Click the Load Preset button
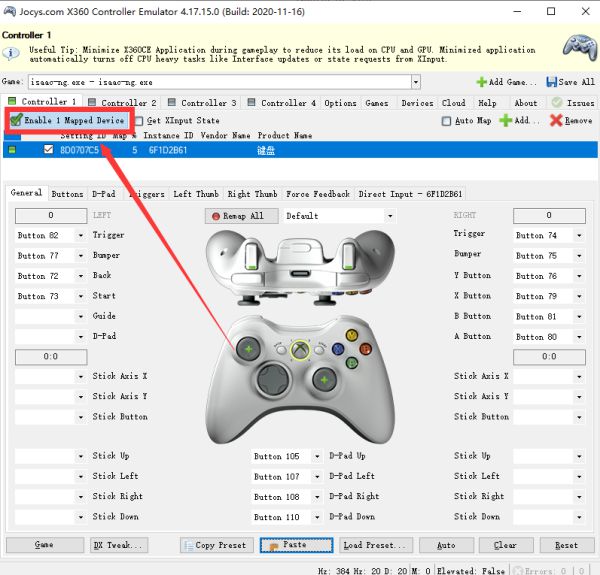This screenshot has height=575, width=600. tap(376, 545)
